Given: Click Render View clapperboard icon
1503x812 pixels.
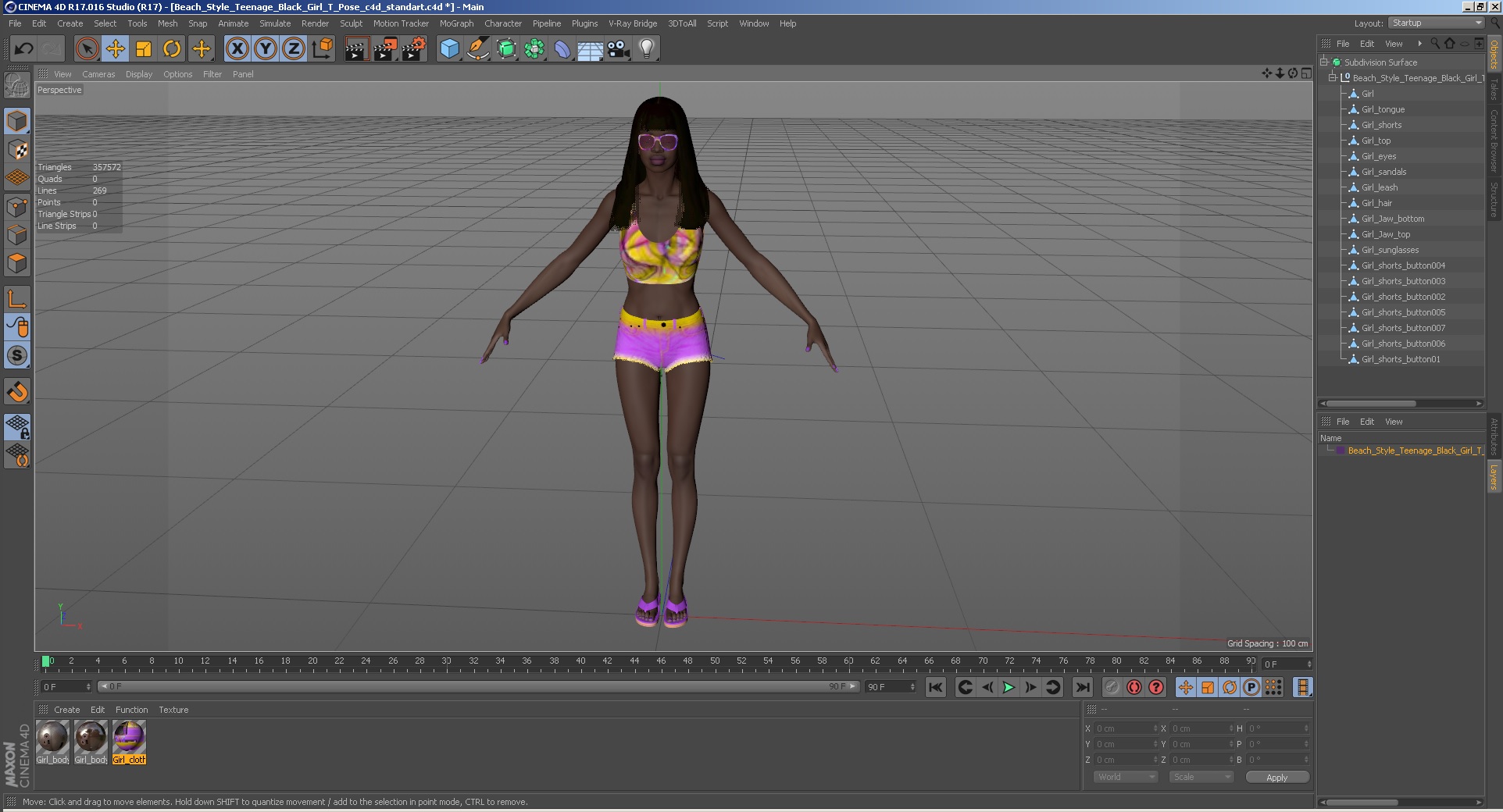Looking at the screenshot, I should (356, 49).
